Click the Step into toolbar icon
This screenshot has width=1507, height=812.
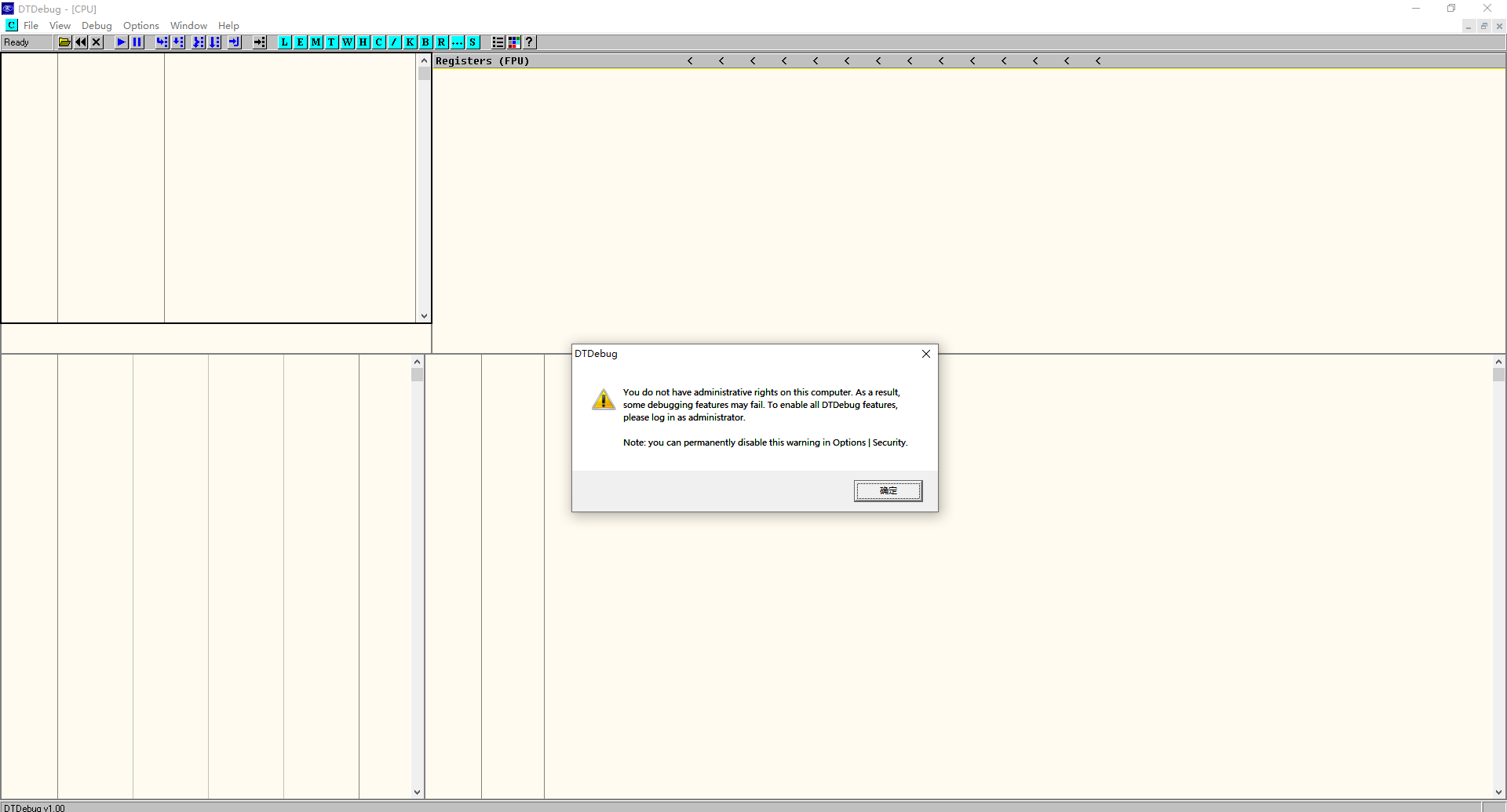[x=162, y=42]
